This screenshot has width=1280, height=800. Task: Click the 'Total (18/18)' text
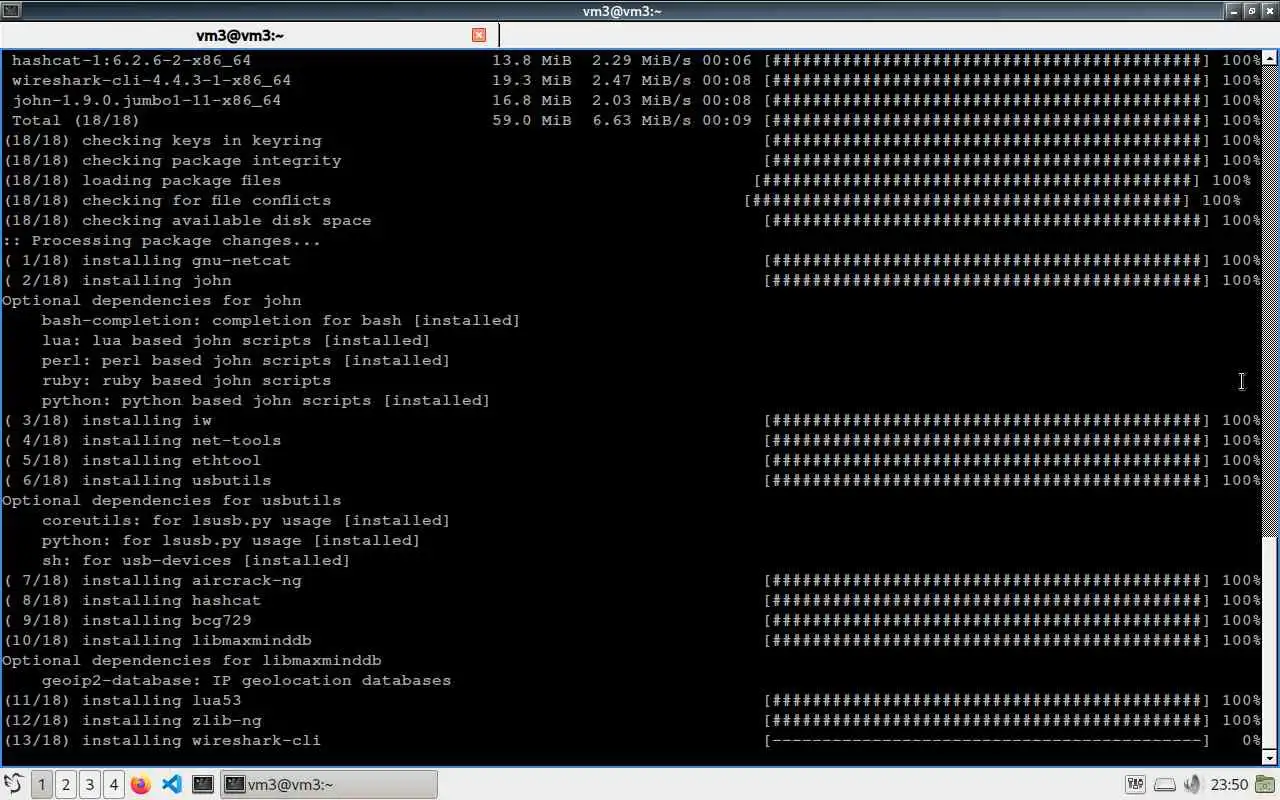coord(76,120)
